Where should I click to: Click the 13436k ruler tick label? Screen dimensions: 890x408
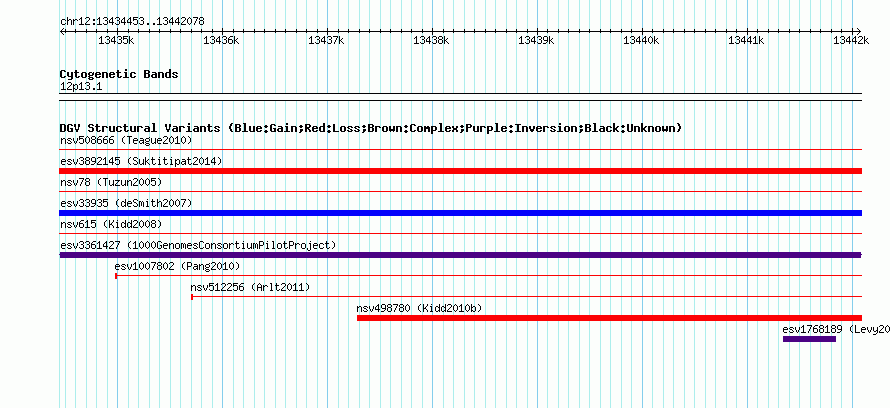click(221, 40)
